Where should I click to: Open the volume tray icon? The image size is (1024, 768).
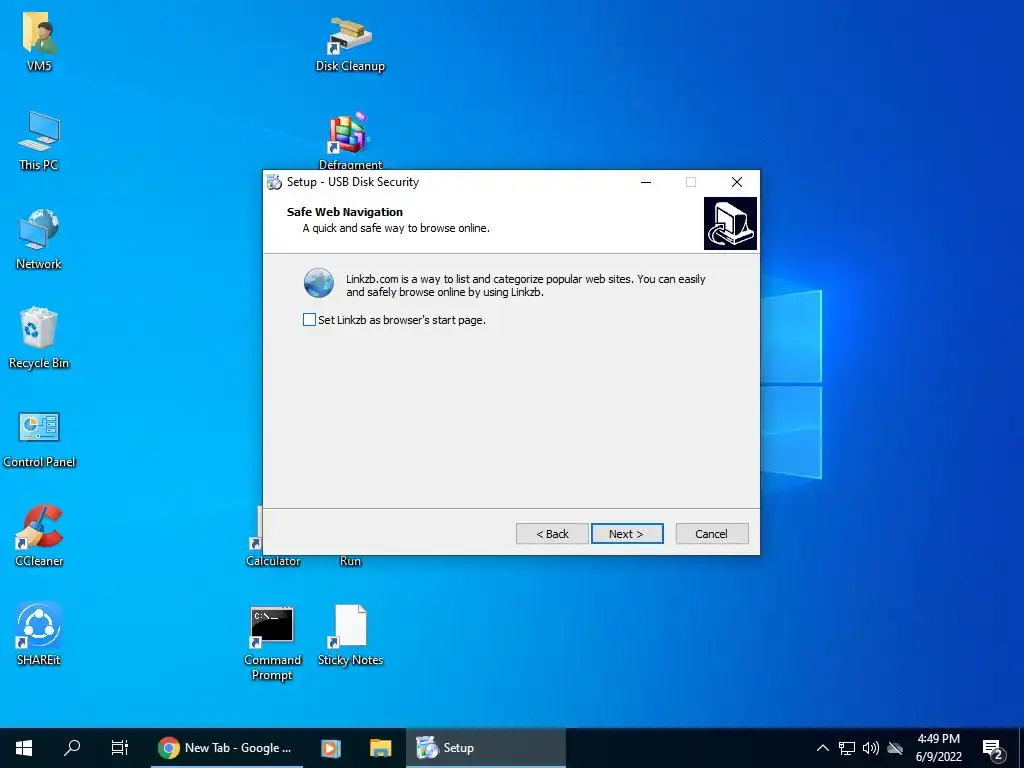(871, 748)
